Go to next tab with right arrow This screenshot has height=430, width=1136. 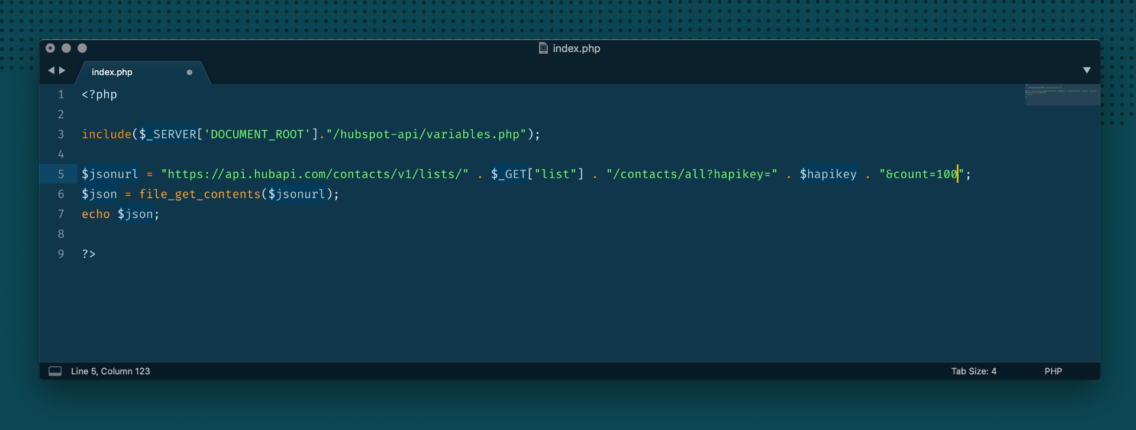[62, 71]
